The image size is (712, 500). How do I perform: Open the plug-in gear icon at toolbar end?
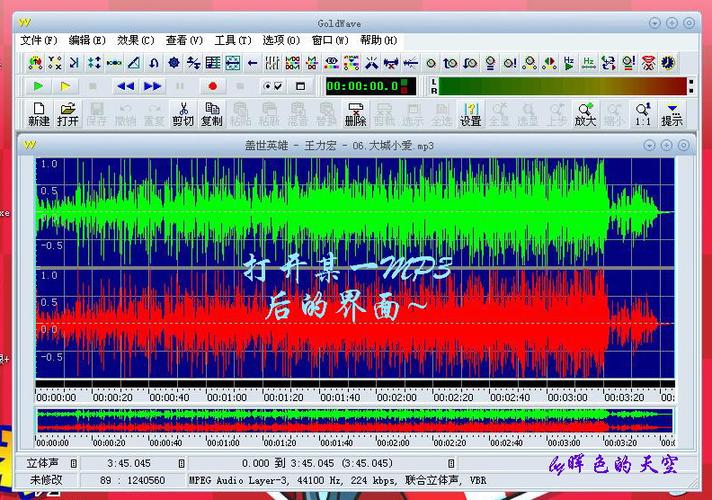(668, 63)
